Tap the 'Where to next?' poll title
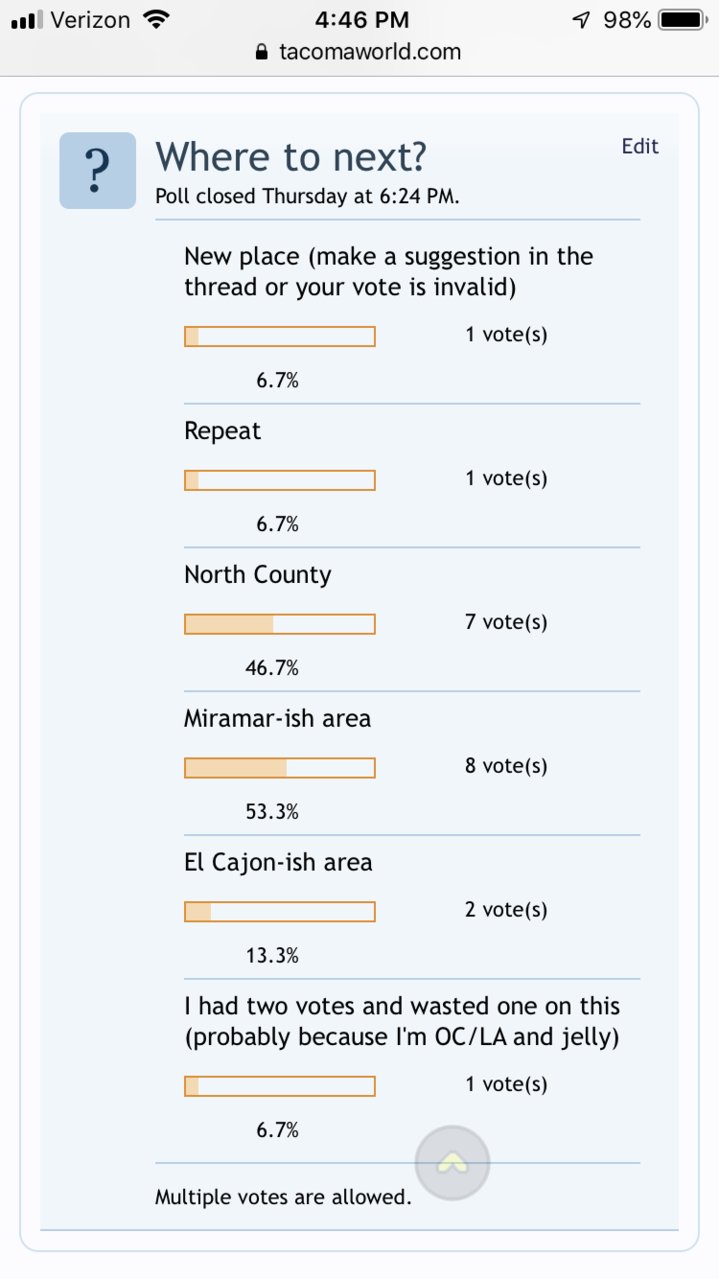 [291, 157]
